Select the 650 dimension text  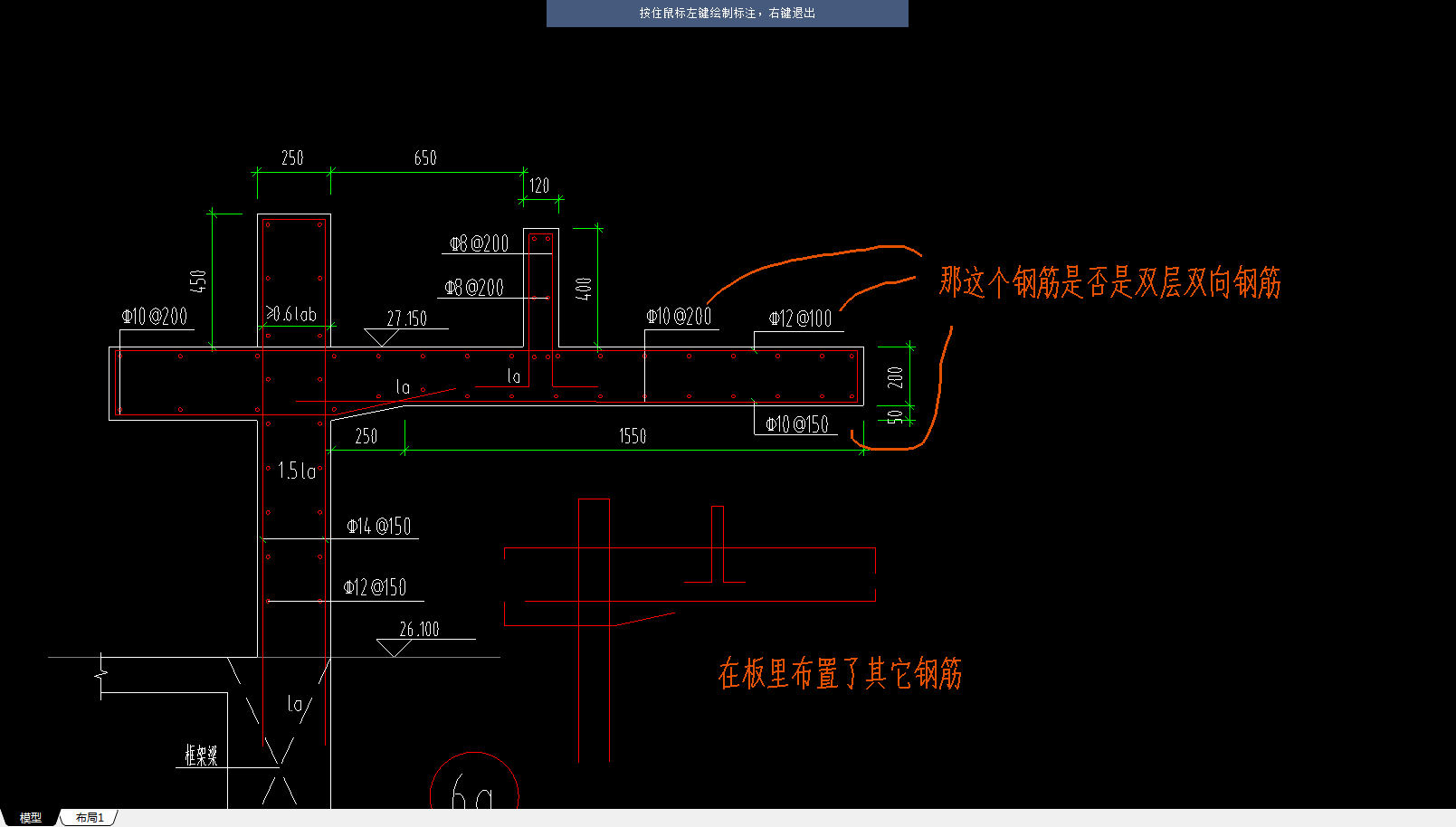425,158
